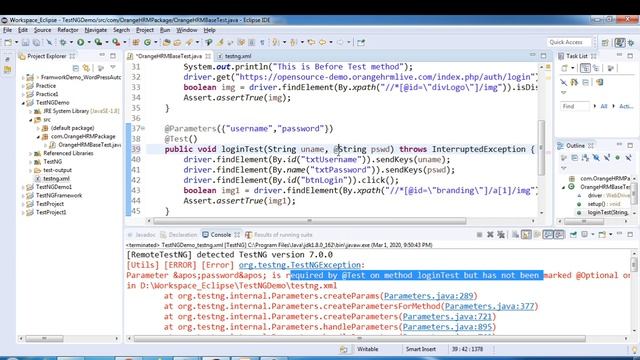Viewport: 640px width, 360px height.
Task: Click the New Java Package icon
Action: (136, 42)
